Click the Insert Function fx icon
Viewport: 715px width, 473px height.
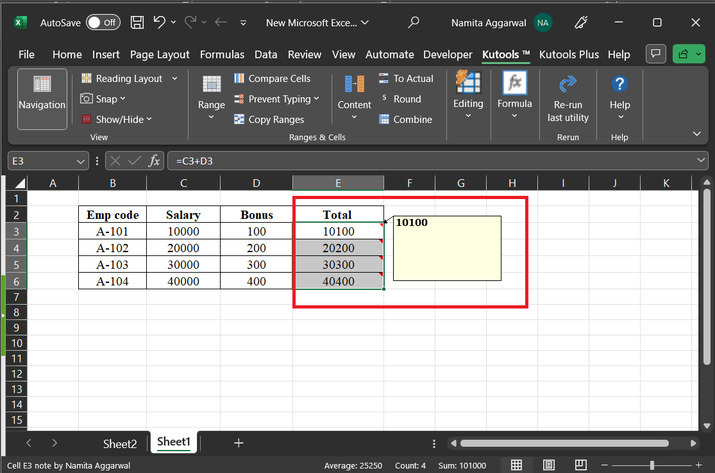(154, 161)
